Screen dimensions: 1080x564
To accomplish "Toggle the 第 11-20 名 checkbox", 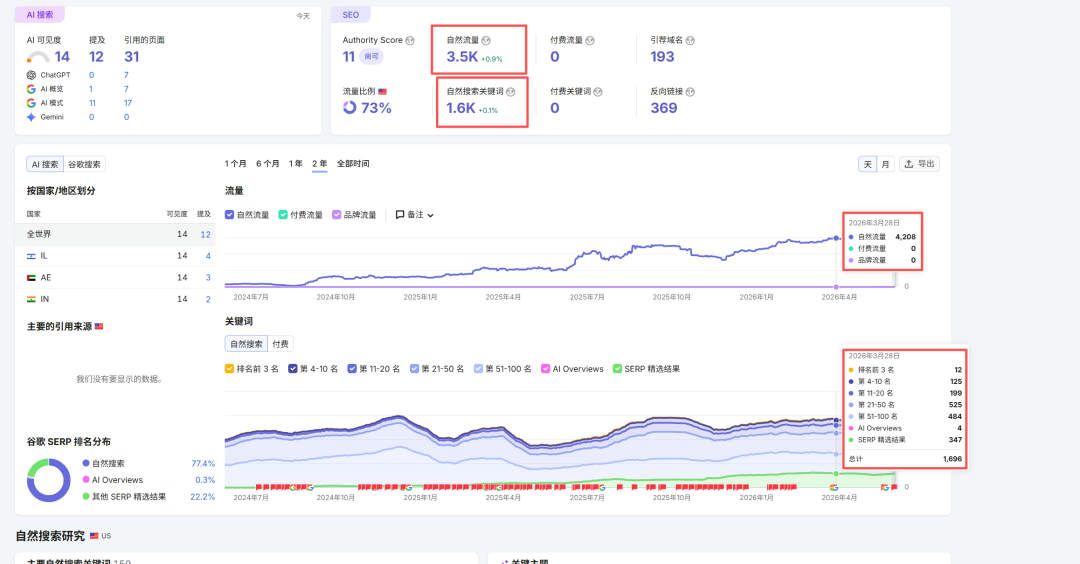I will click(352, 369).
